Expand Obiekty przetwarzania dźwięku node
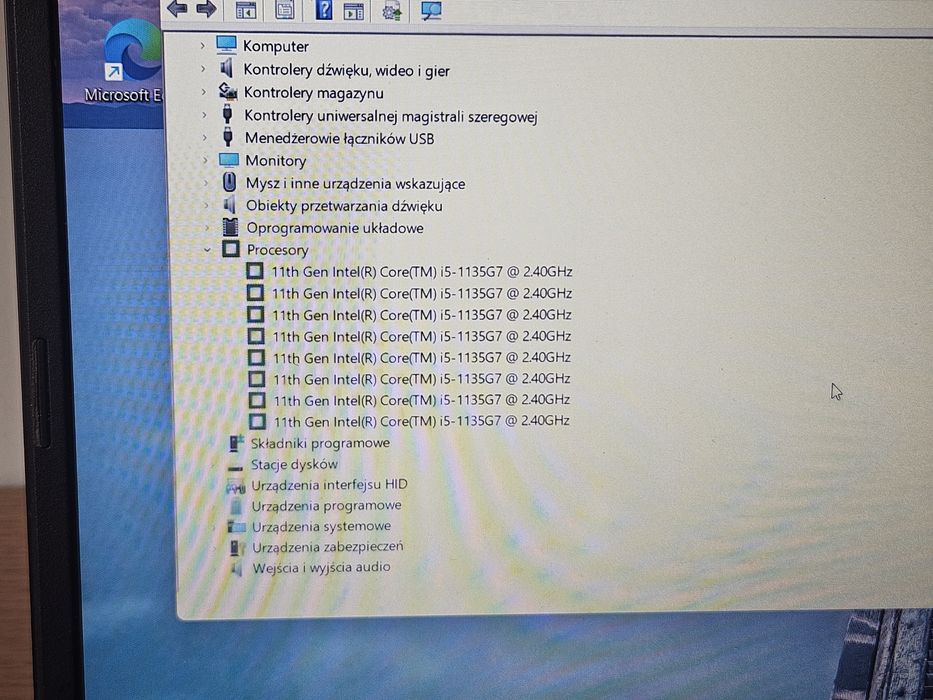The width and height of the screenshot is (933, 700). tap(206, 205)
